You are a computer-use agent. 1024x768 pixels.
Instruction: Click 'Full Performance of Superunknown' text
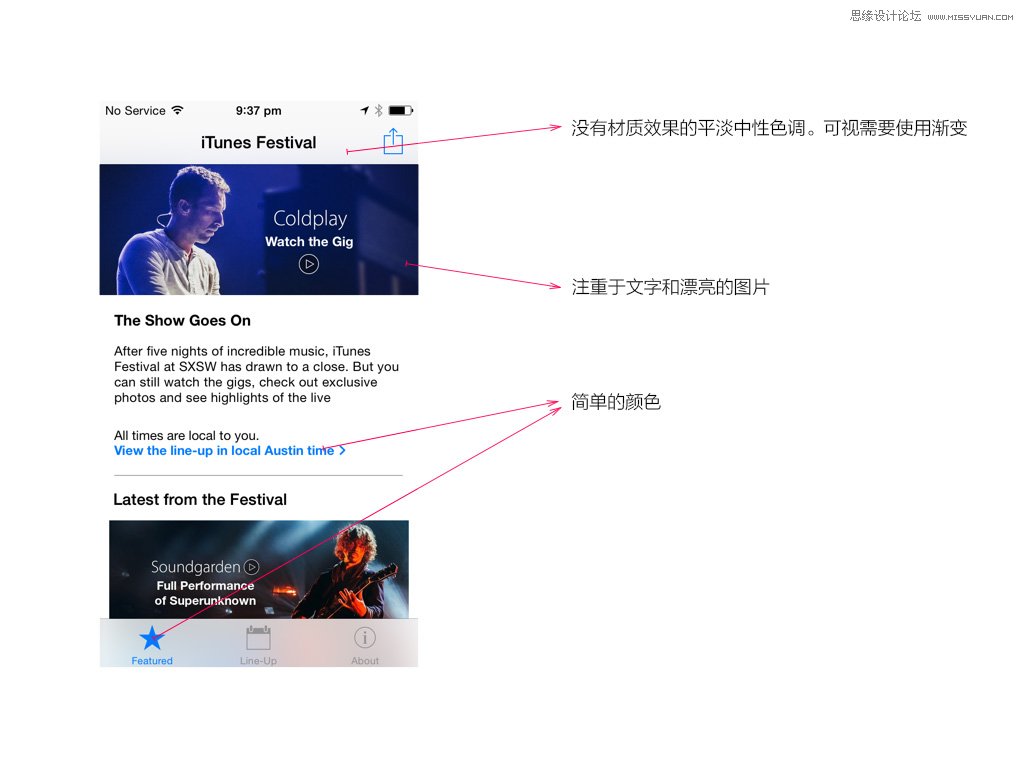(x=205, y=593)
